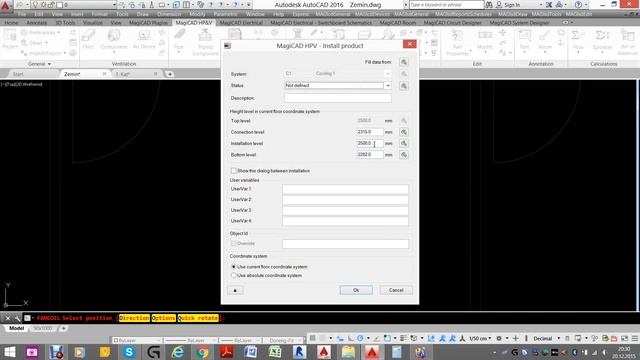Collapse dialog with the up-arrow button
The height and width of the screenshot is (360, 640).
[235, 290]
